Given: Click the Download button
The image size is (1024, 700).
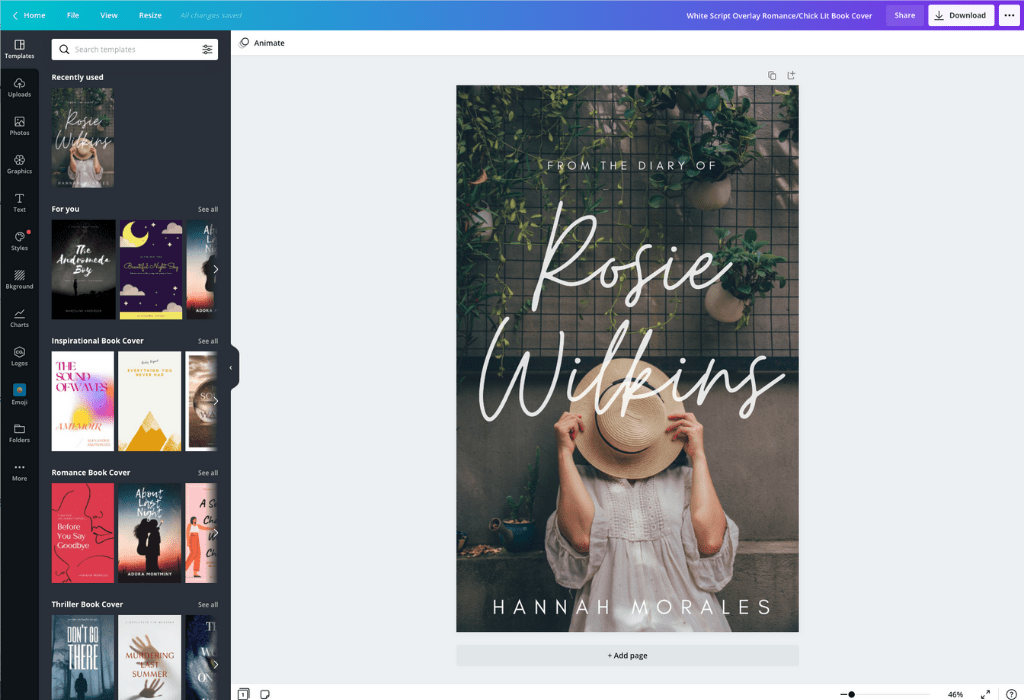Looking at the screenshot, I should tap(960, 15).
